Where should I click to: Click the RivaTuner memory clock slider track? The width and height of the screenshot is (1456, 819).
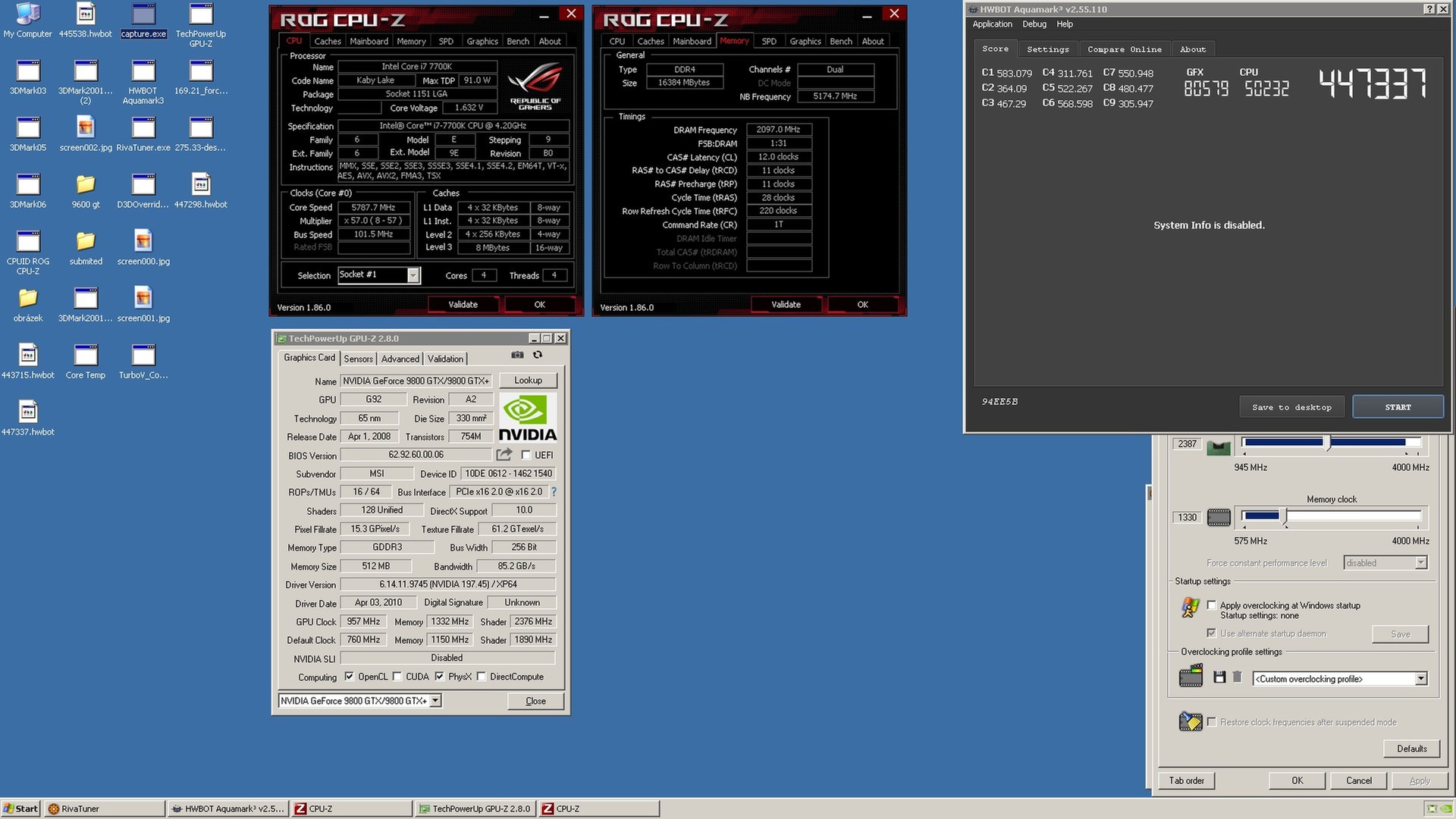1331,516
